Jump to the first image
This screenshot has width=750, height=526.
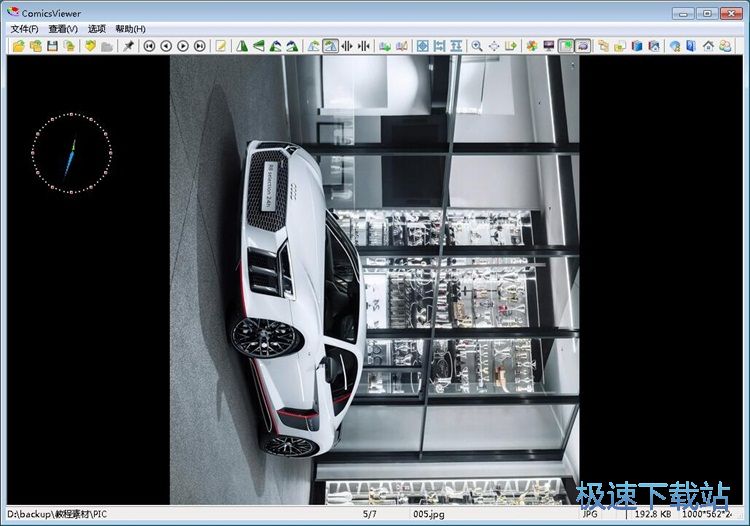[x=149, y=46]
